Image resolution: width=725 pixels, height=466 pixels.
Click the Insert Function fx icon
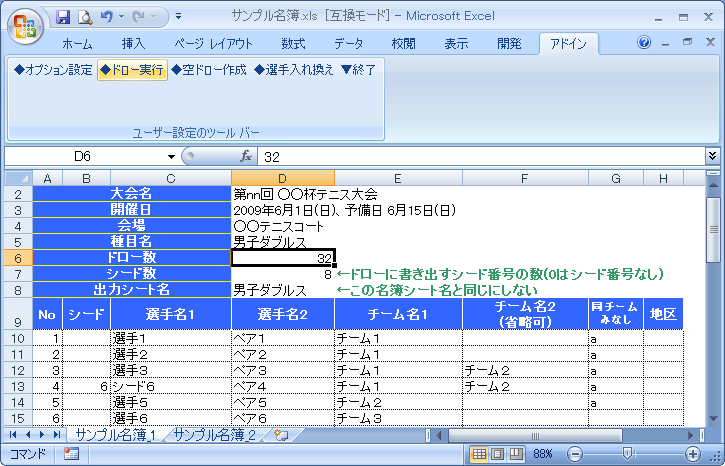(x=246, y=156)
